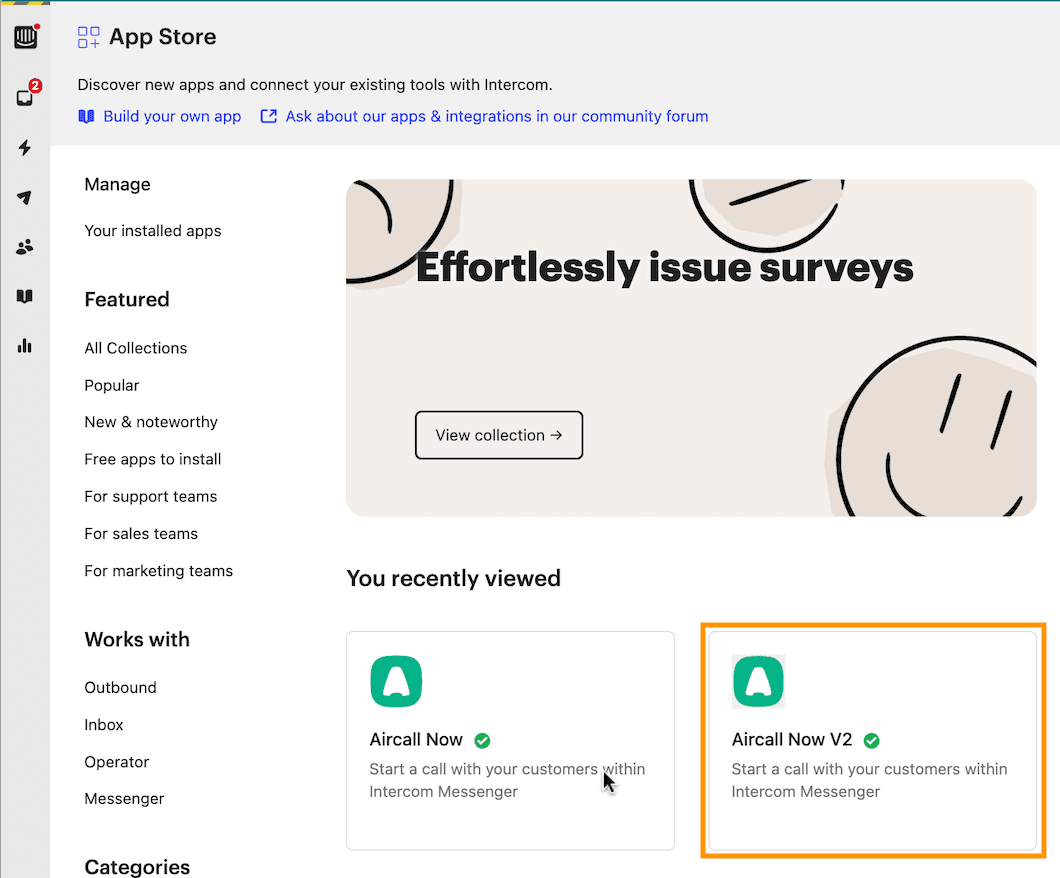Open the Intercom home icon

[x=25, y=36]
